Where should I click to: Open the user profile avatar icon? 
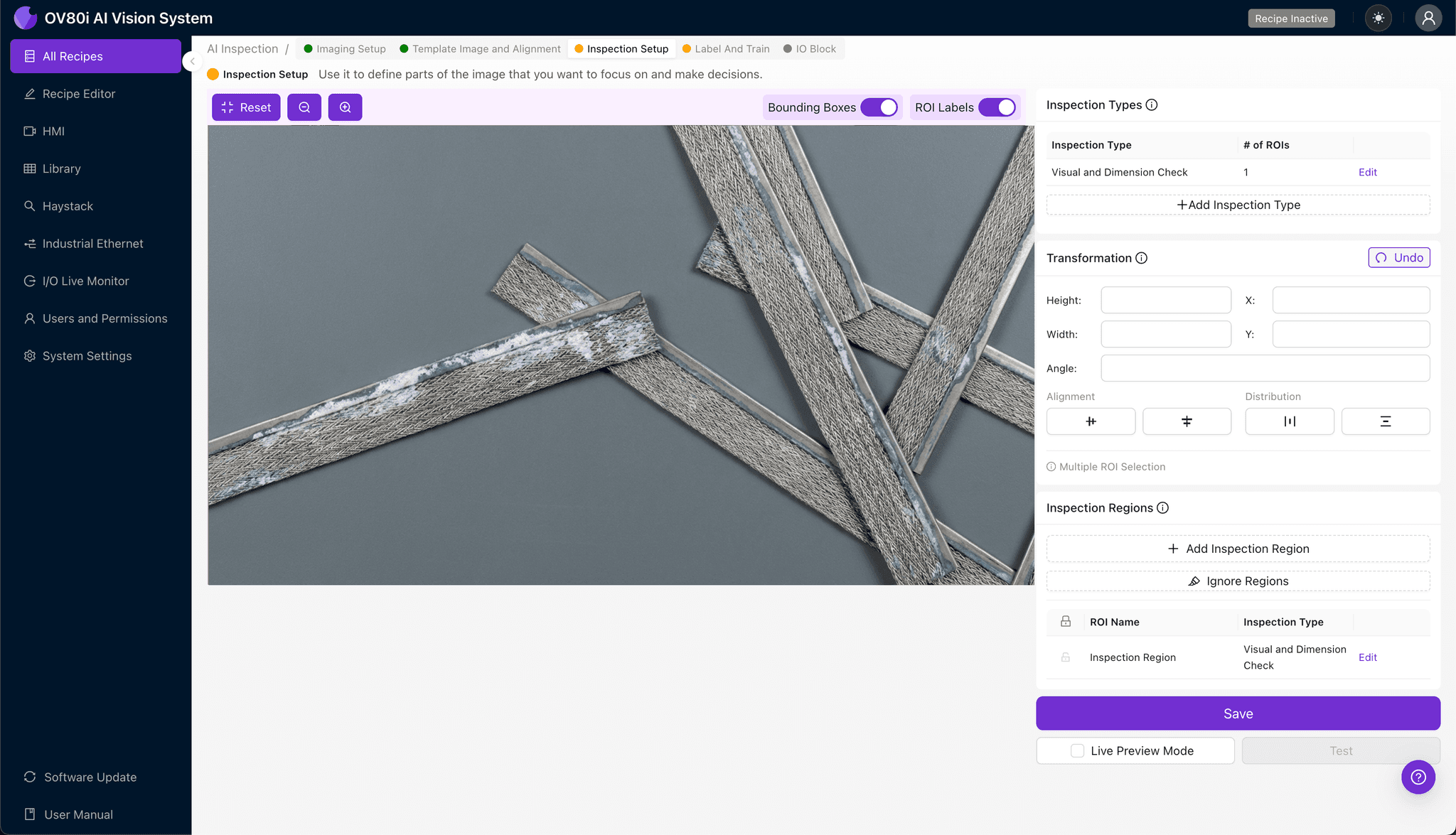coord(1428,18)
